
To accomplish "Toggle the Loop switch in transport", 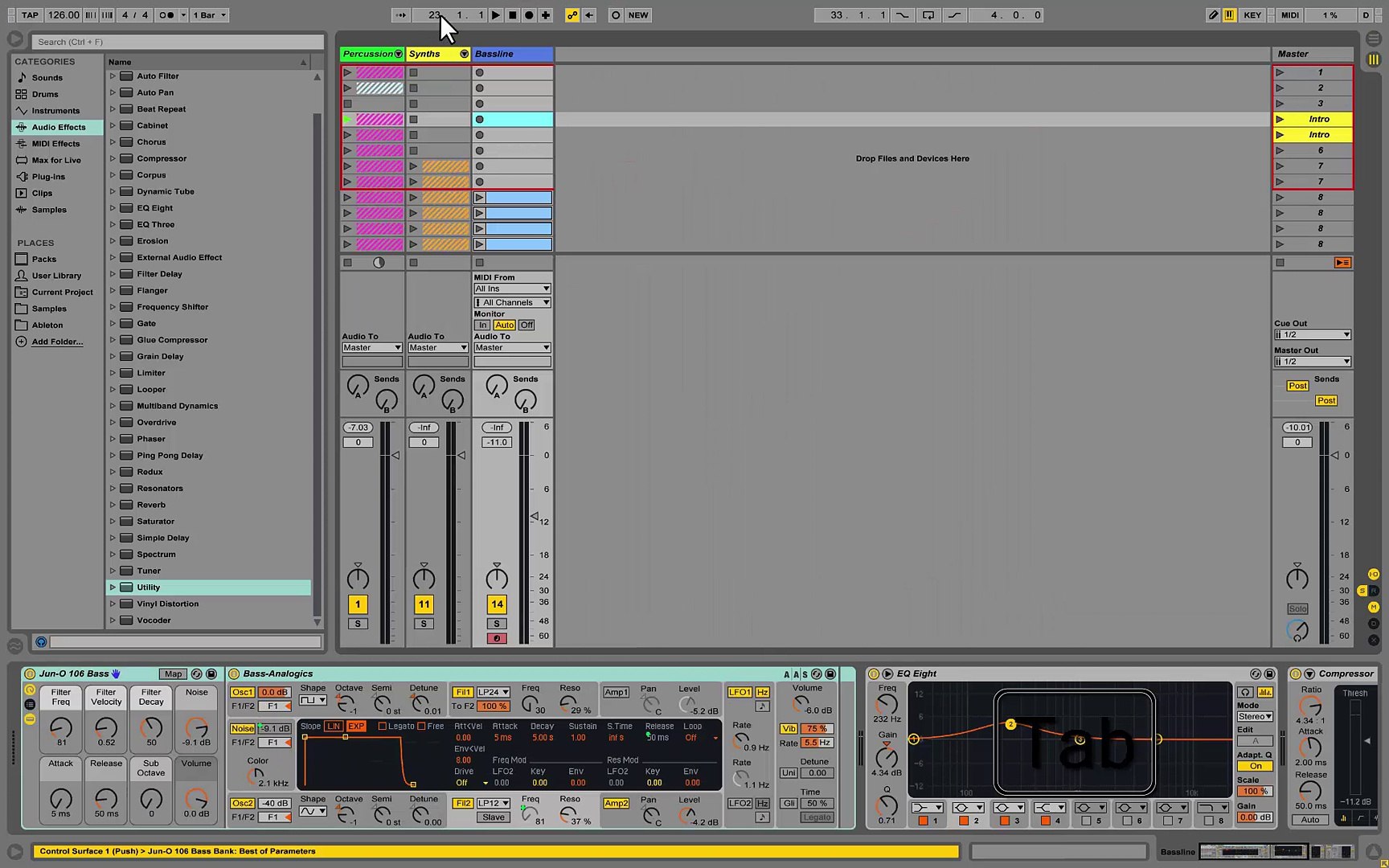I will [928, 15].
